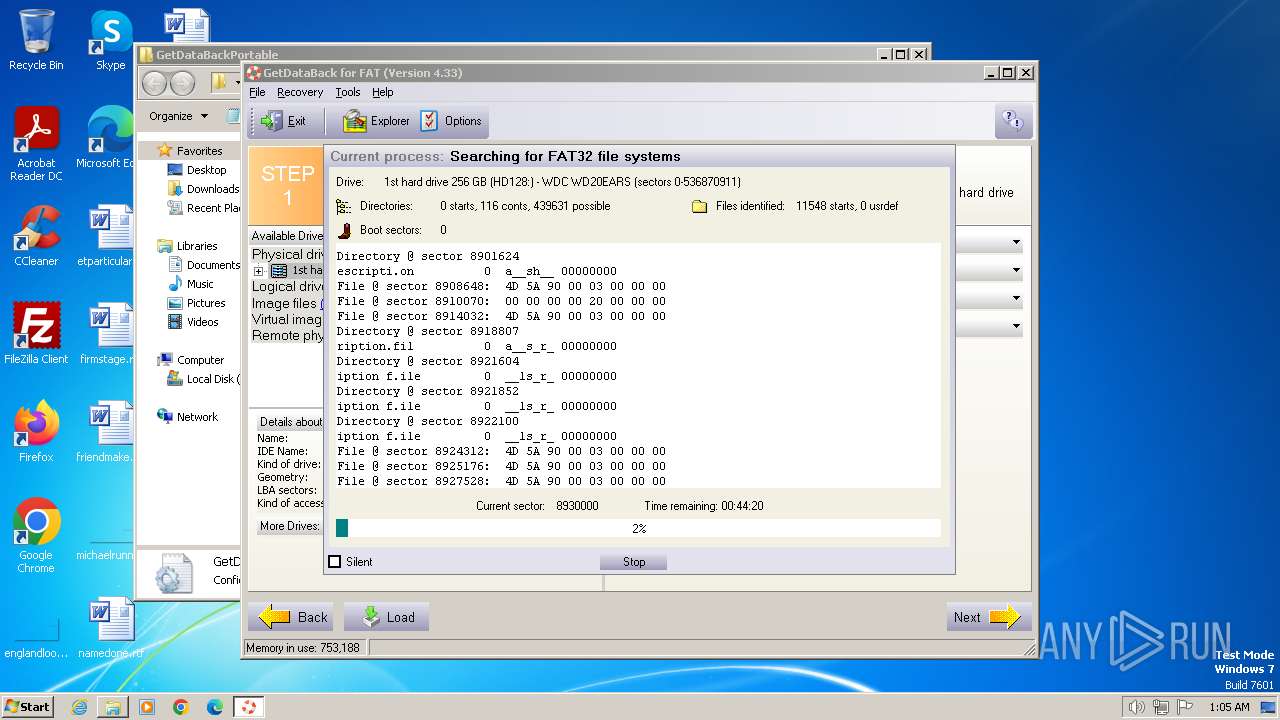1280x720 pixels.
Task: Click the Back button
Action: (291, 617)
